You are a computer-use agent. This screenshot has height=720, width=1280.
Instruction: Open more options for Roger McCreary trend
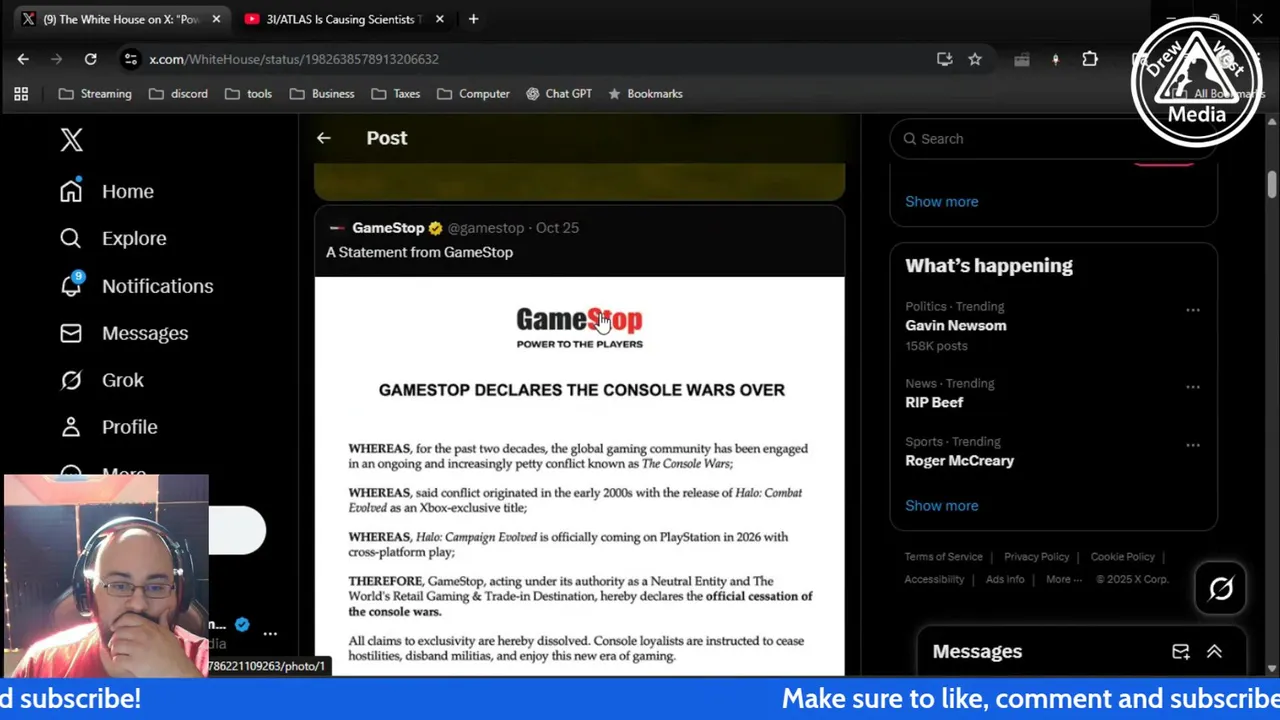1193,445
